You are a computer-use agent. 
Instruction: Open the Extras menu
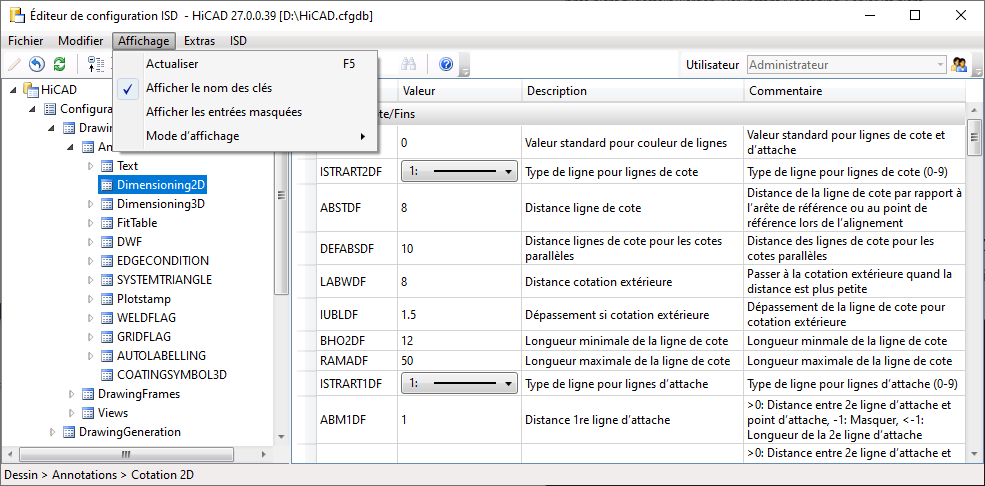tap(199, 41)
